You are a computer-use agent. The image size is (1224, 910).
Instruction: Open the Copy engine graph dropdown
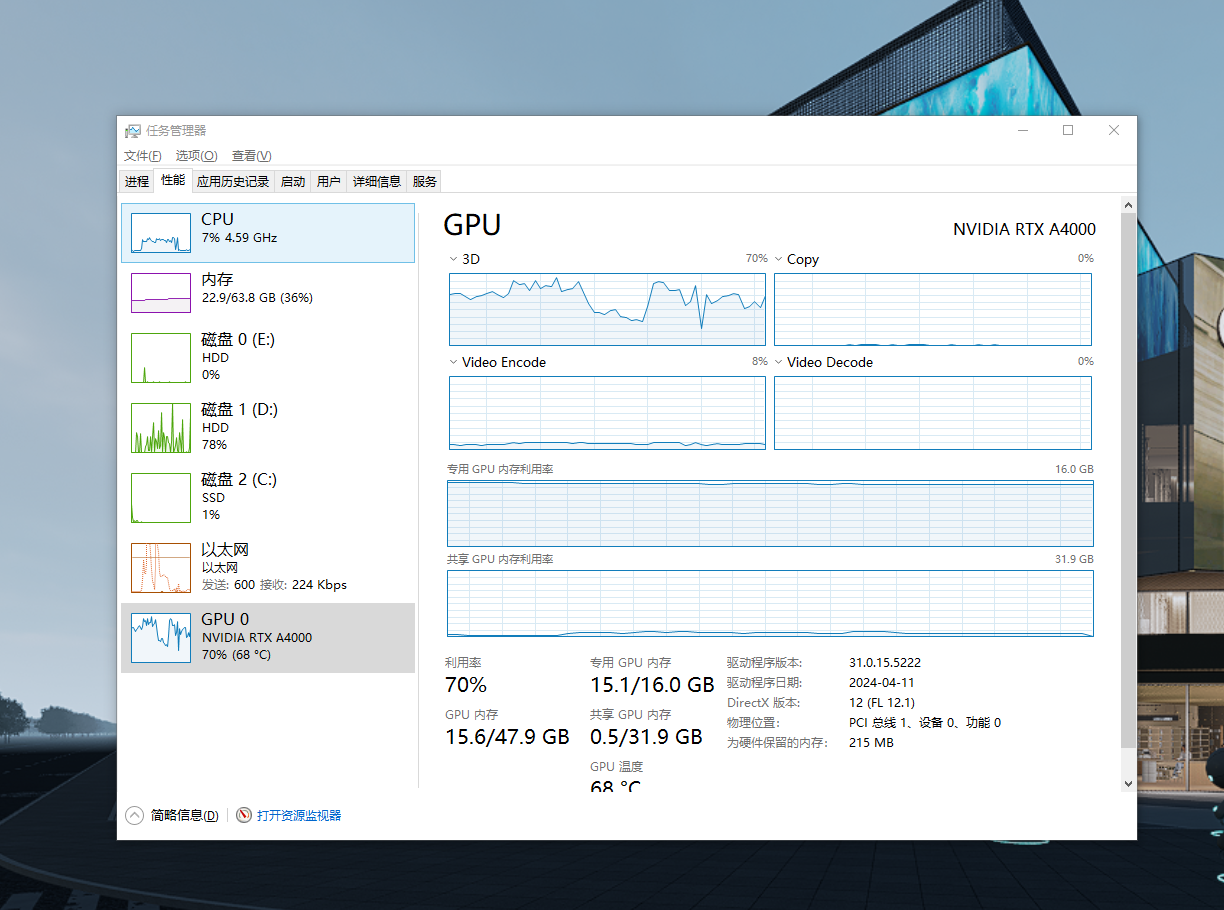click(x=779, y=260)
